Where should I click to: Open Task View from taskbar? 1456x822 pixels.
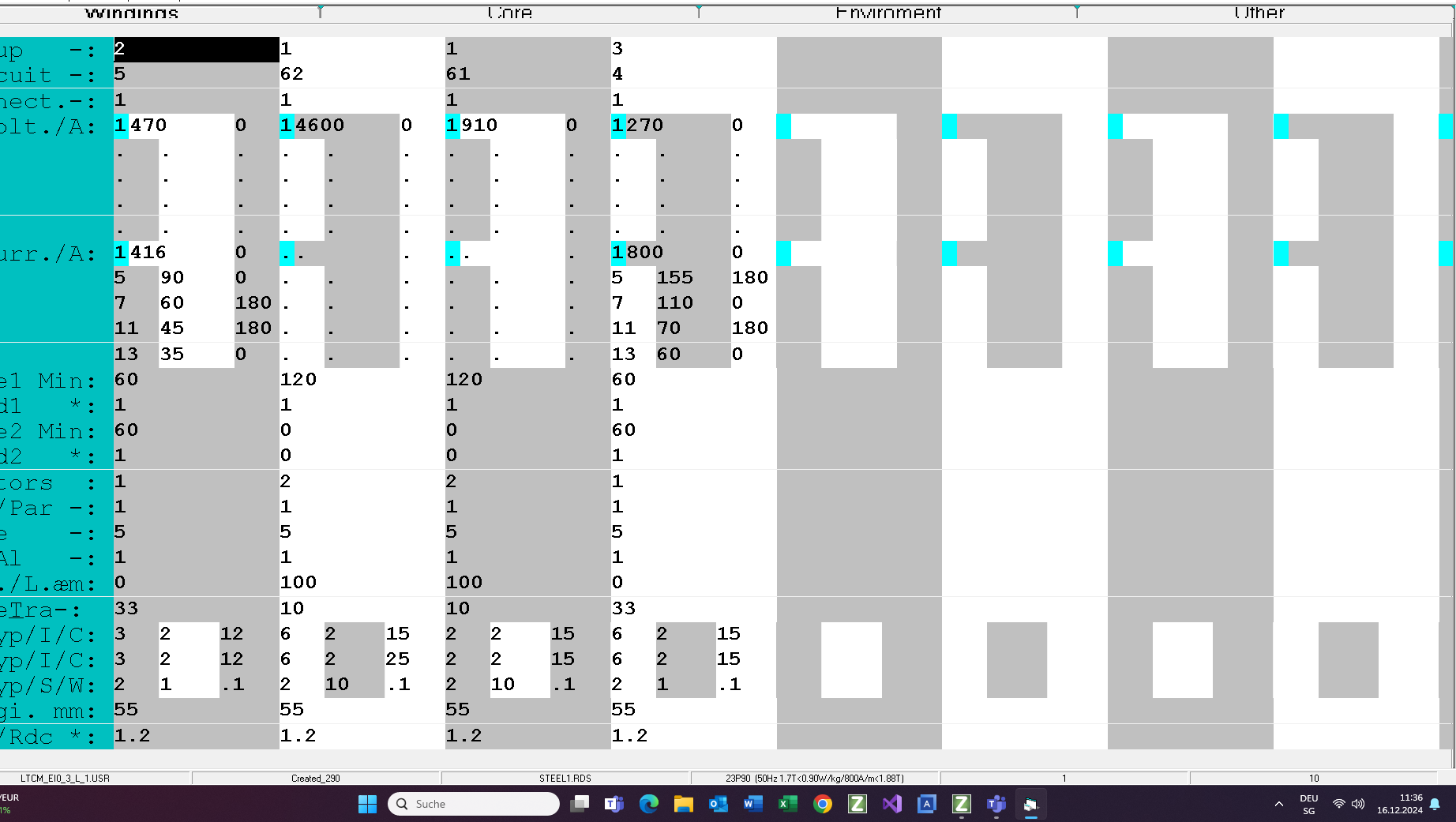click(x=580, y=804)
